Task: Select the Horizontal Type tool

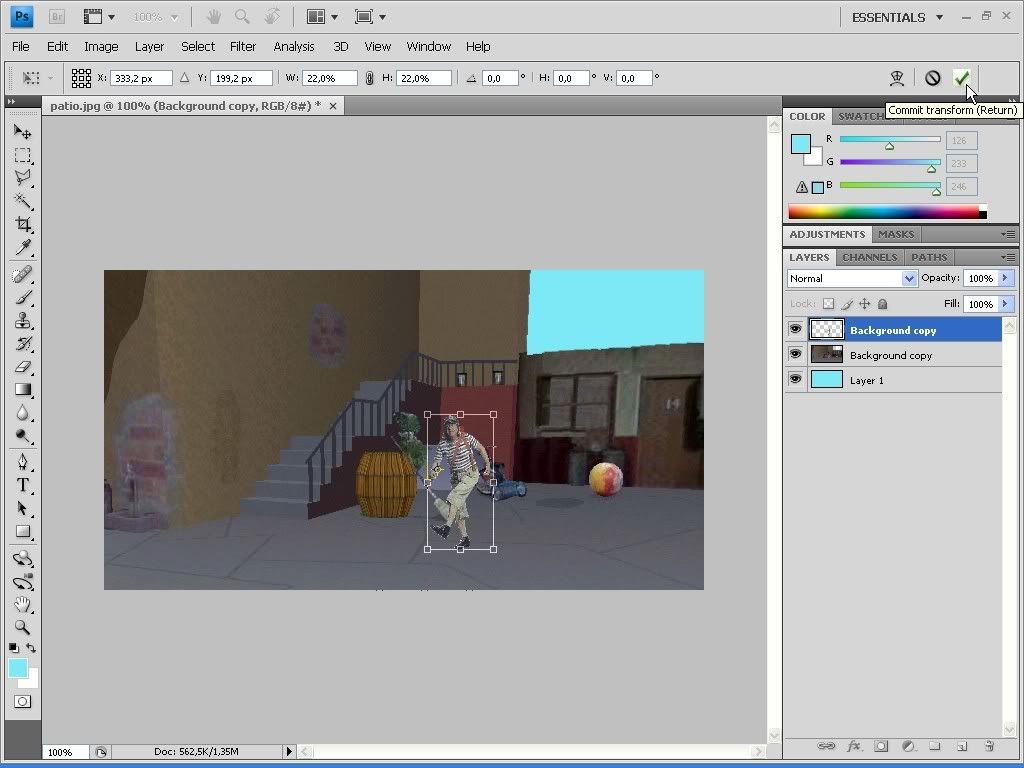Action: (x=22, y=485)
